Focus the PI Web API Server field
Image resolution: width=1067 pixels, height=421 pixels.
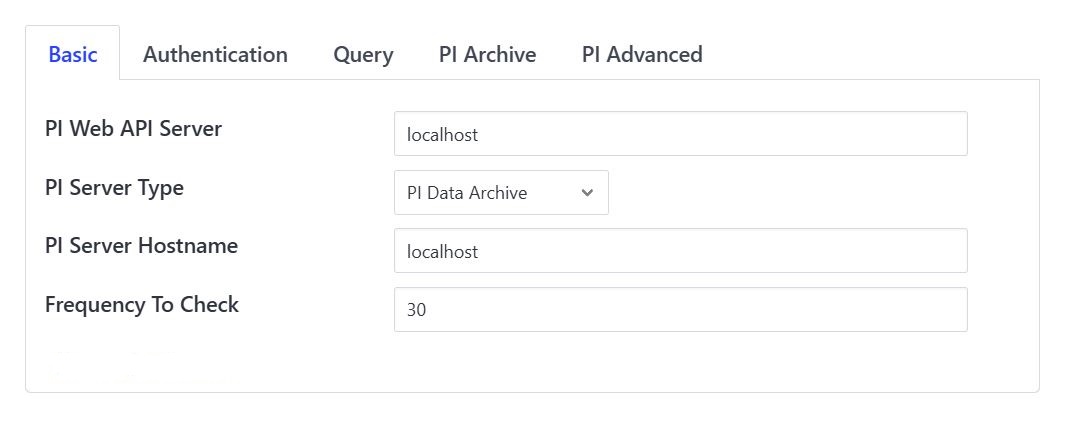[680, 134]
